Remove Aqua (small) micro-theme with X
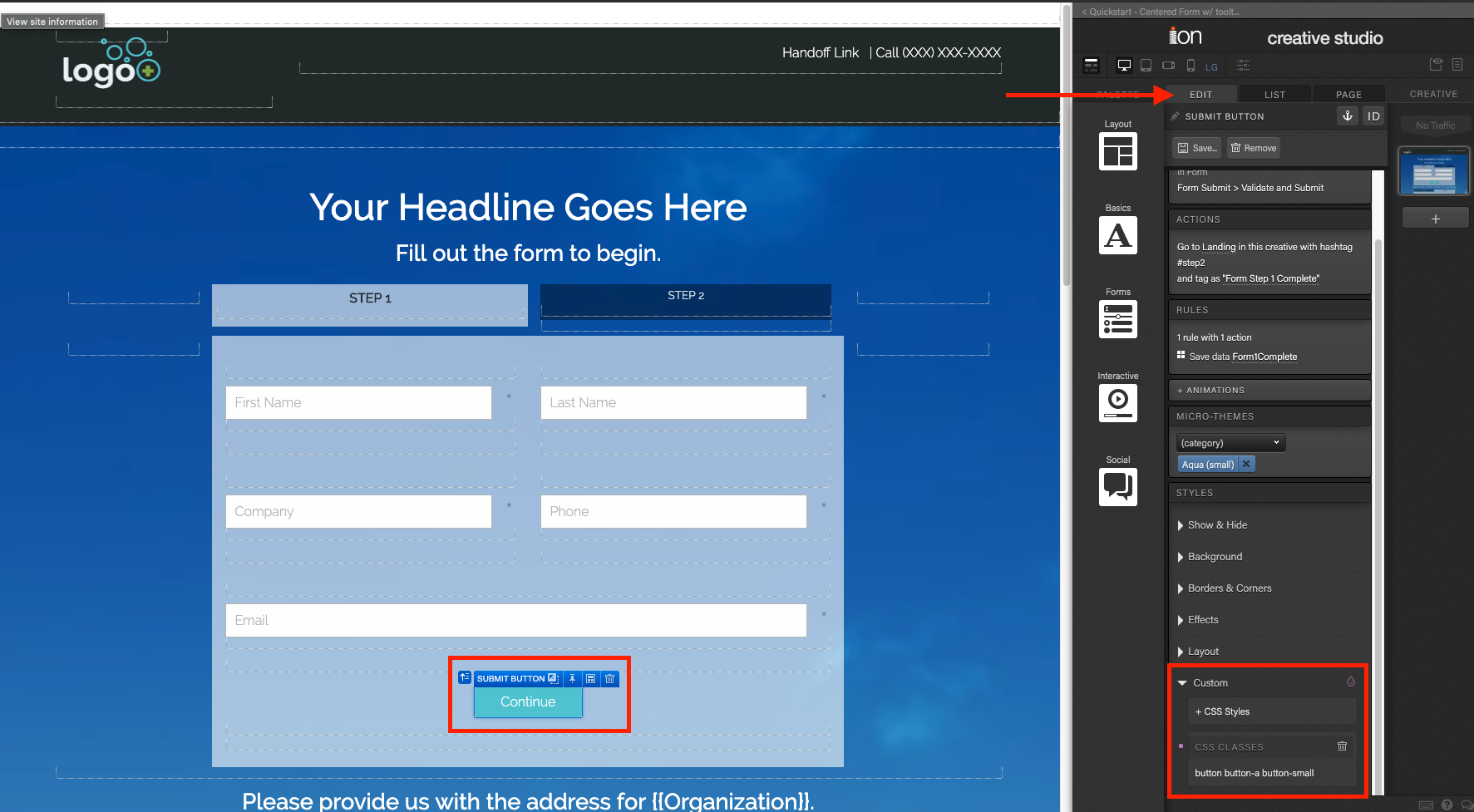This screenshot has width=1474, height=812. 1246,465
